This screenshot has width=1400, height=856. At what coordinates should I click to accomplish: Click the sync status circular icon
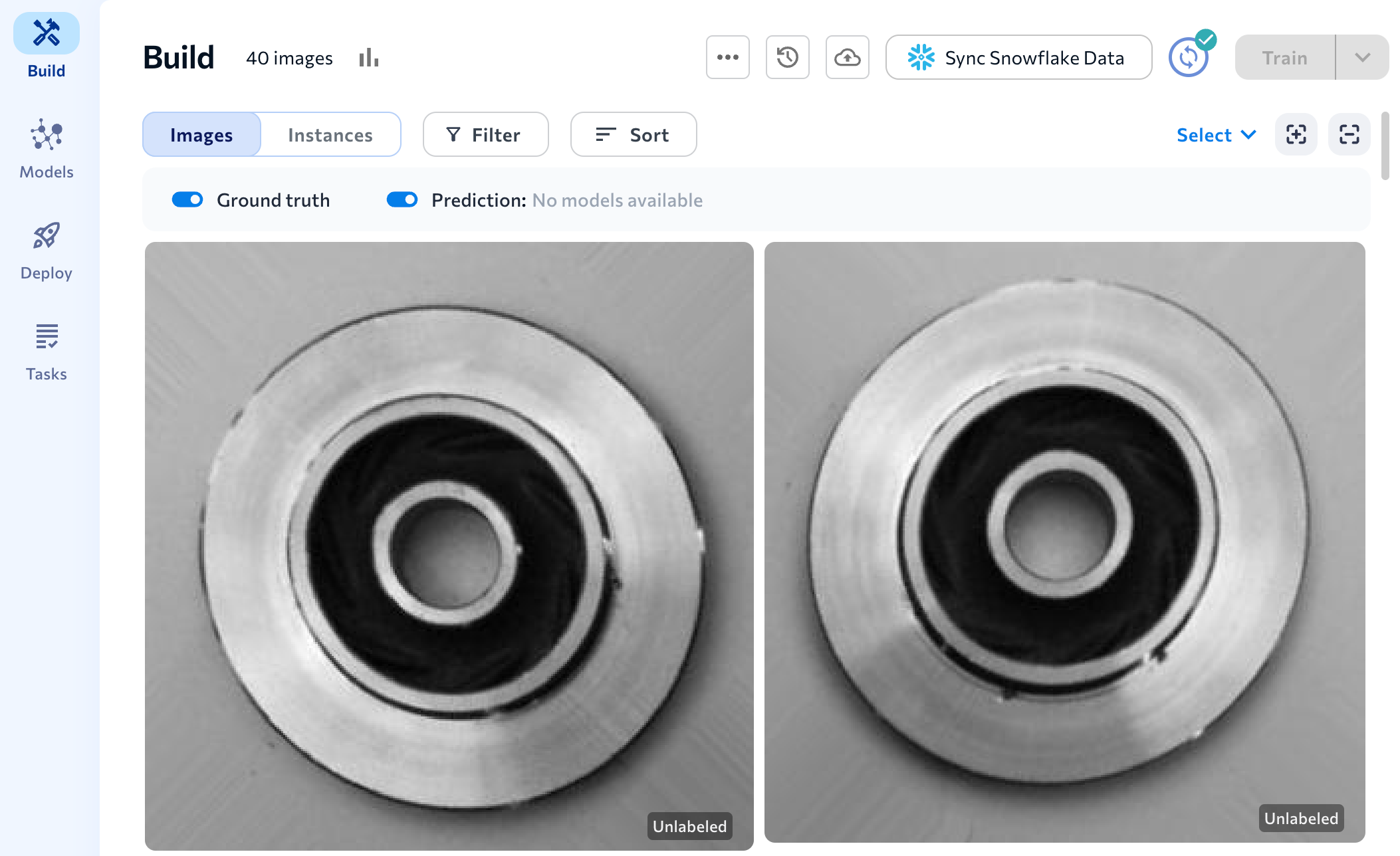pos(1188,57)
